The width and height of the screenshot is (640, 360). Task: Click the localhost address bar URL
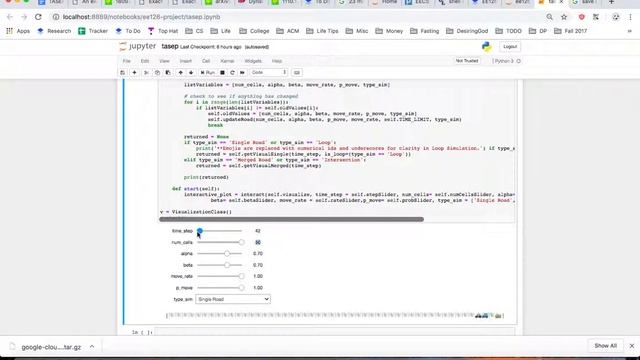[141, 17]
